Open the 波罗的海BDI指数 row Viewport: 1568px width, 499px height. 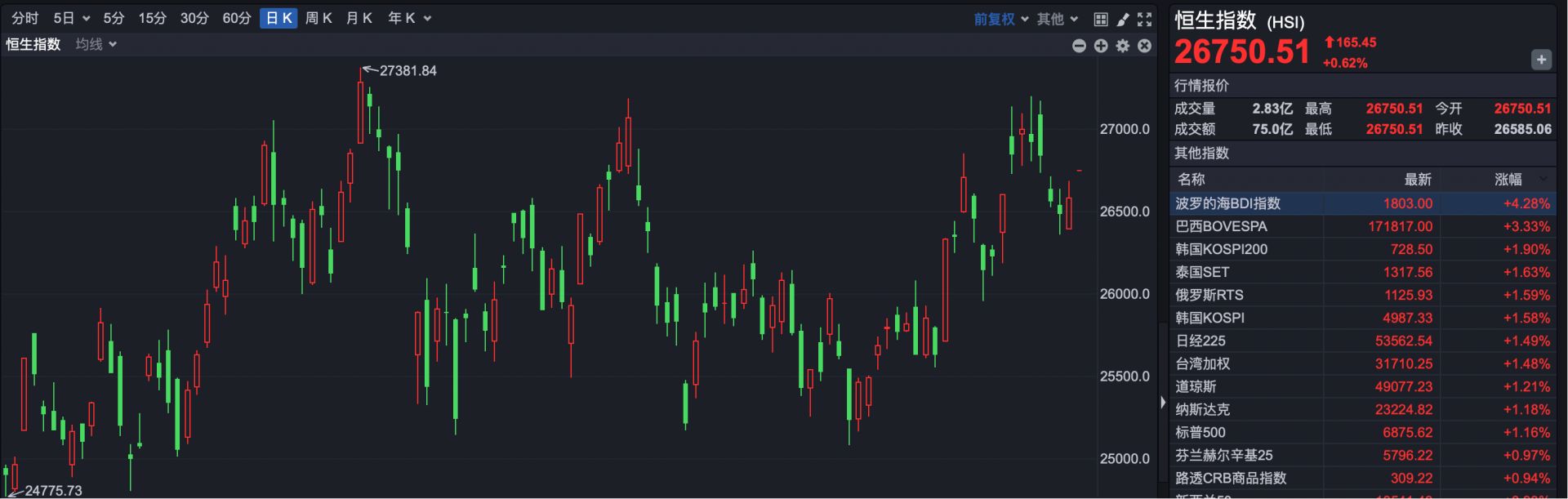[1227, 203]
